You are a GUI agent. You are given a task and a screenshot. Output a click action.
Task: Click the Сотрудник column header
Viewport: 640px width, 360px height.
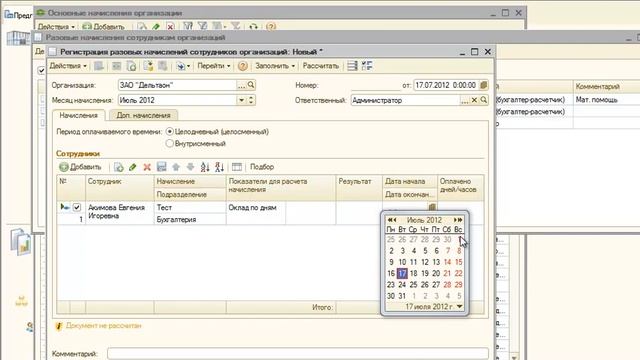[119, 187]
